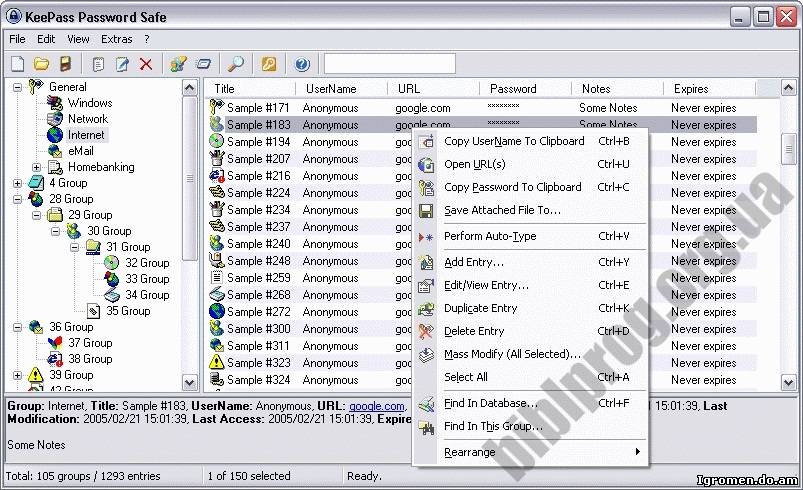Collapse the 28 Group tree node
The height and width of the screenshot is (490, 803).
coord(17,199)
